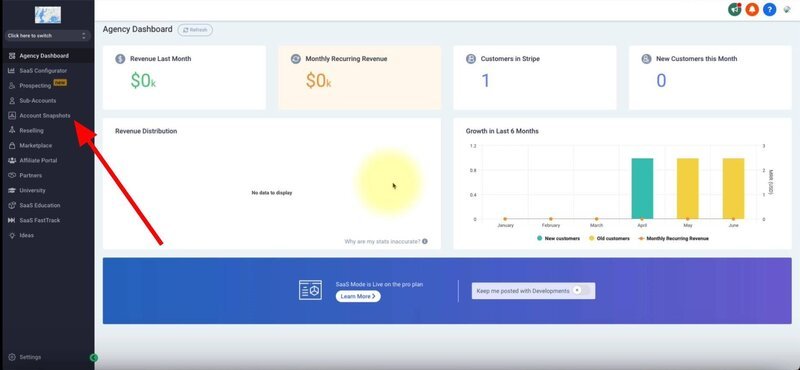Click the New Customers this Month value 0
Viewport: 800px width, 370px height.
click(661, 81)
